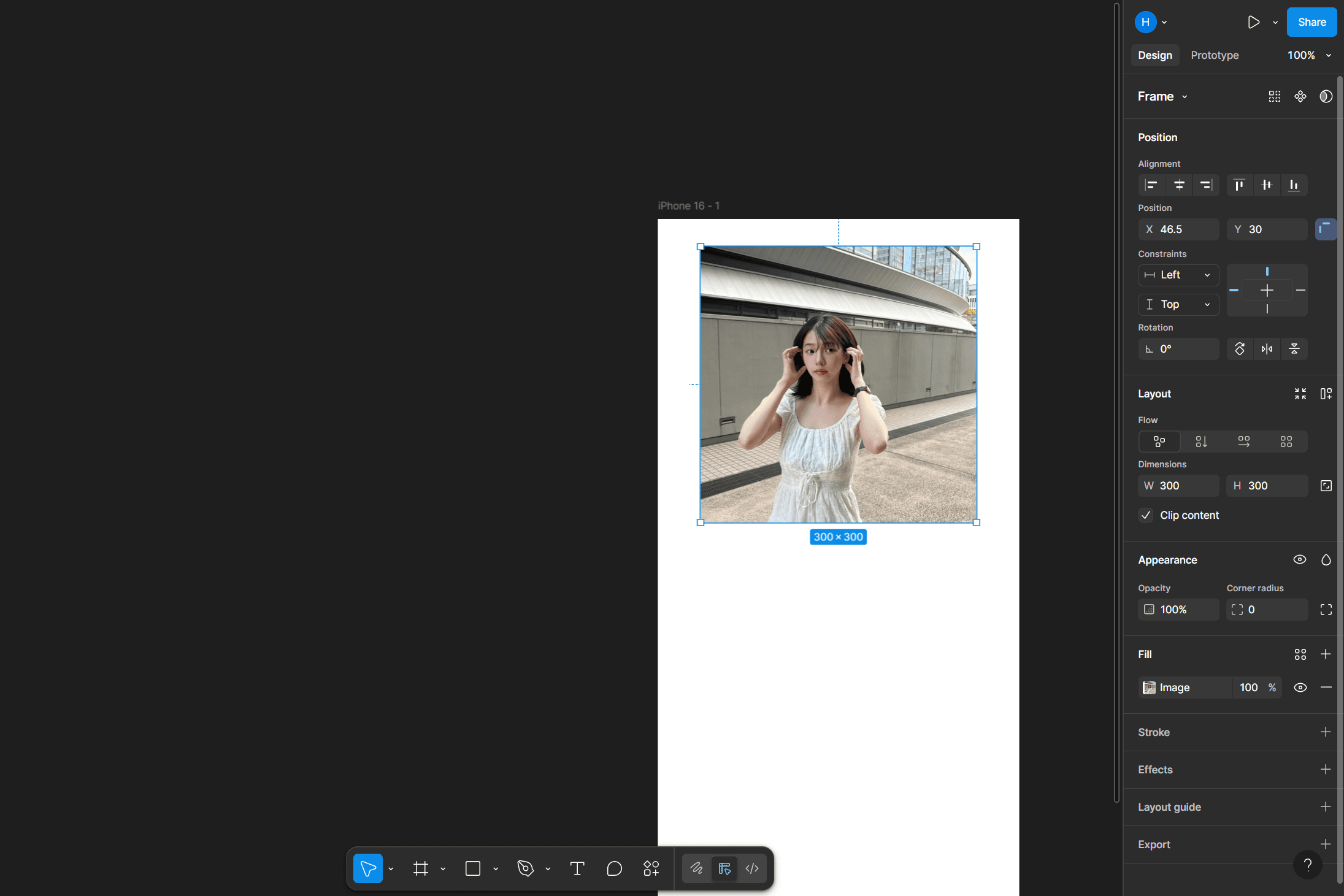Open the Left horizontal constraint dropdown
Viewport: 1344px width, 896px height.
pos(1178,275)
